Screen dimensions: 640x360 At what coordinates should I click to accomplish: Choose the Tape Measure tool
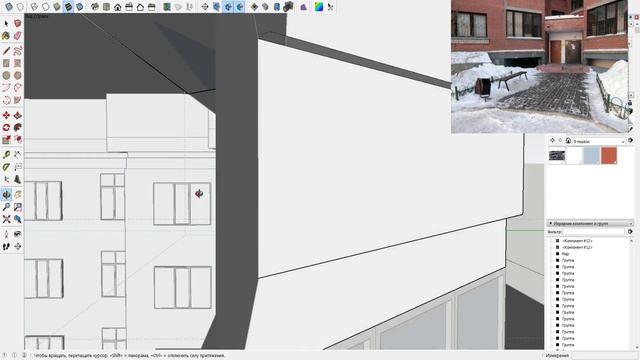point(6,155)
